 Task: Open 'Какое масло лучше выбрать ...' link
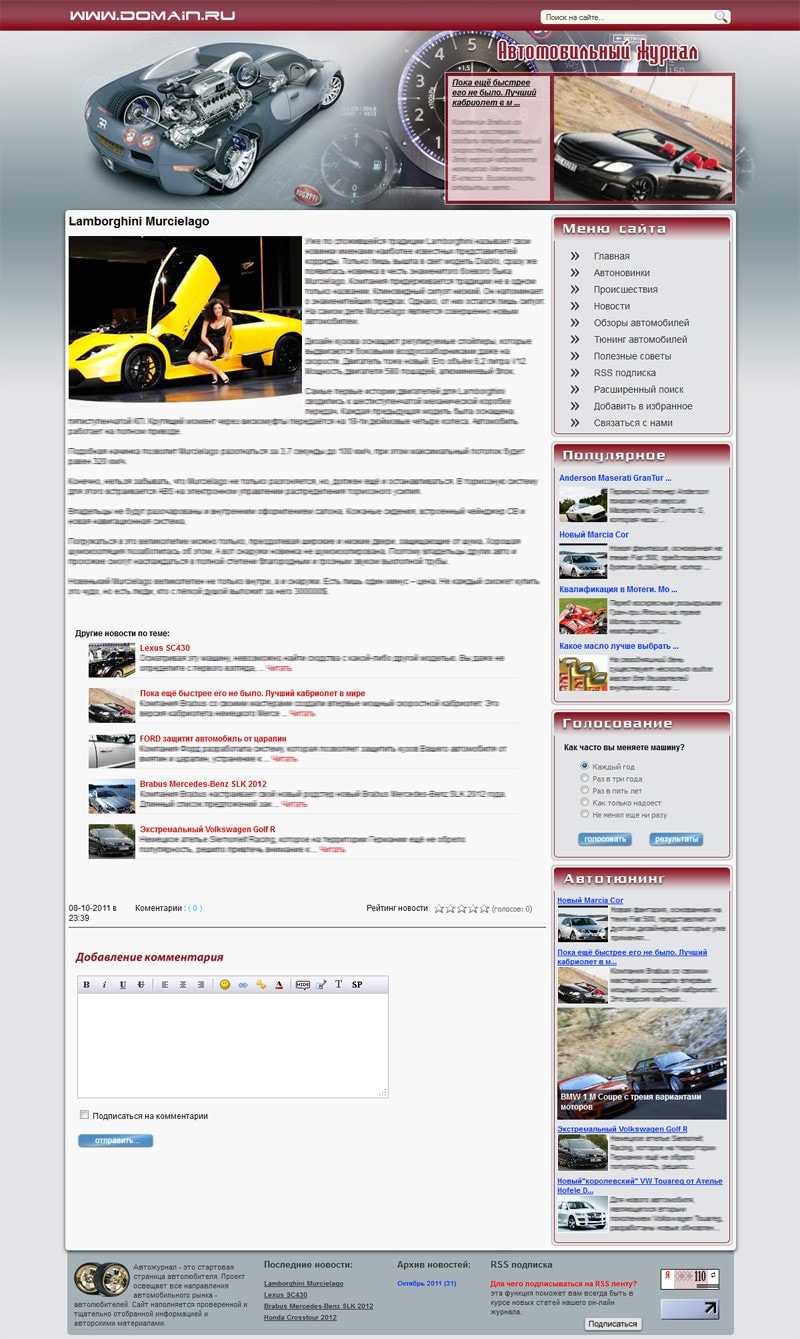click(619, 646)
